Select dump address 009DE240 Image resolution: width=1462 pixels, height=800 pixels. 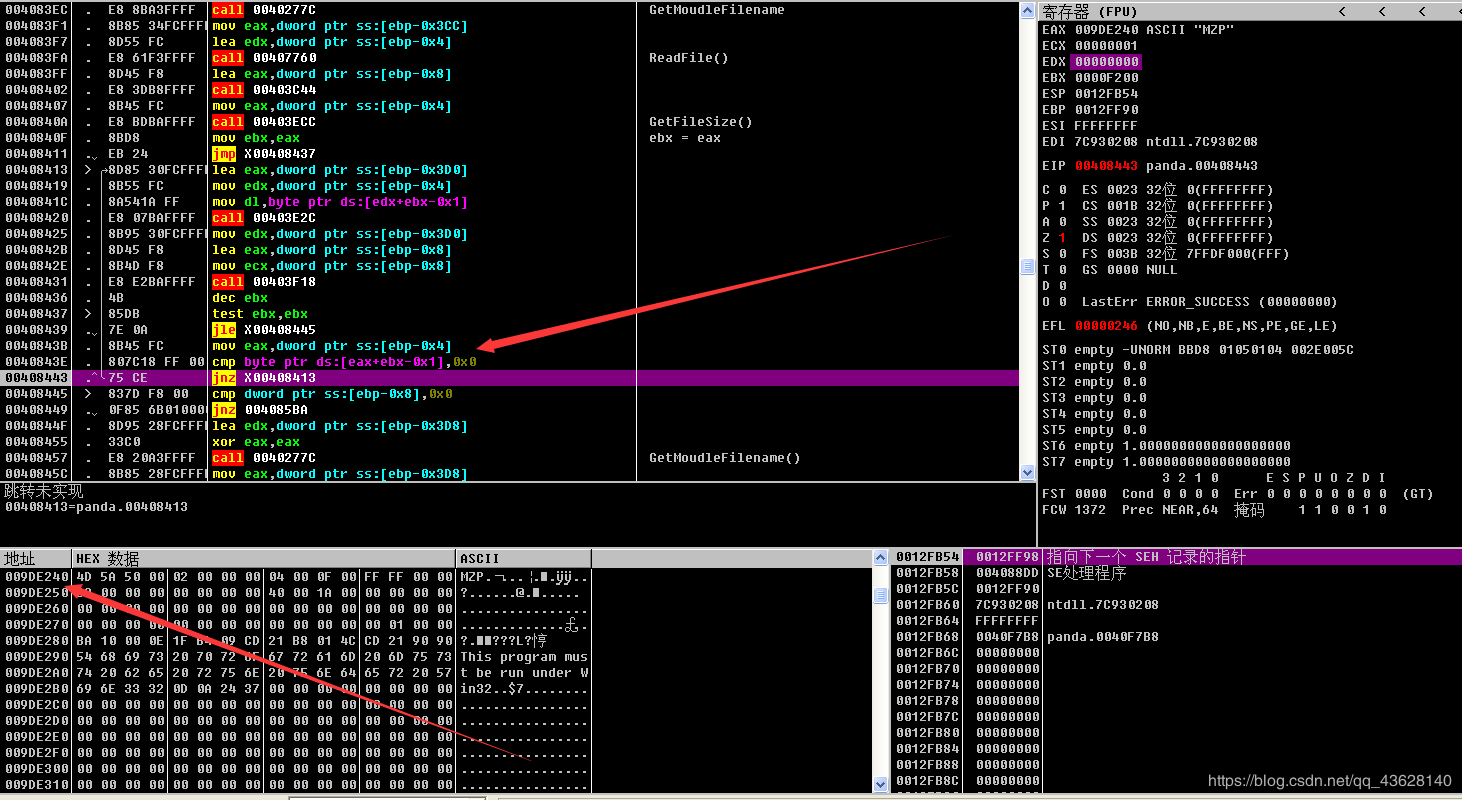pyautogui.click(x=36, y=577)
